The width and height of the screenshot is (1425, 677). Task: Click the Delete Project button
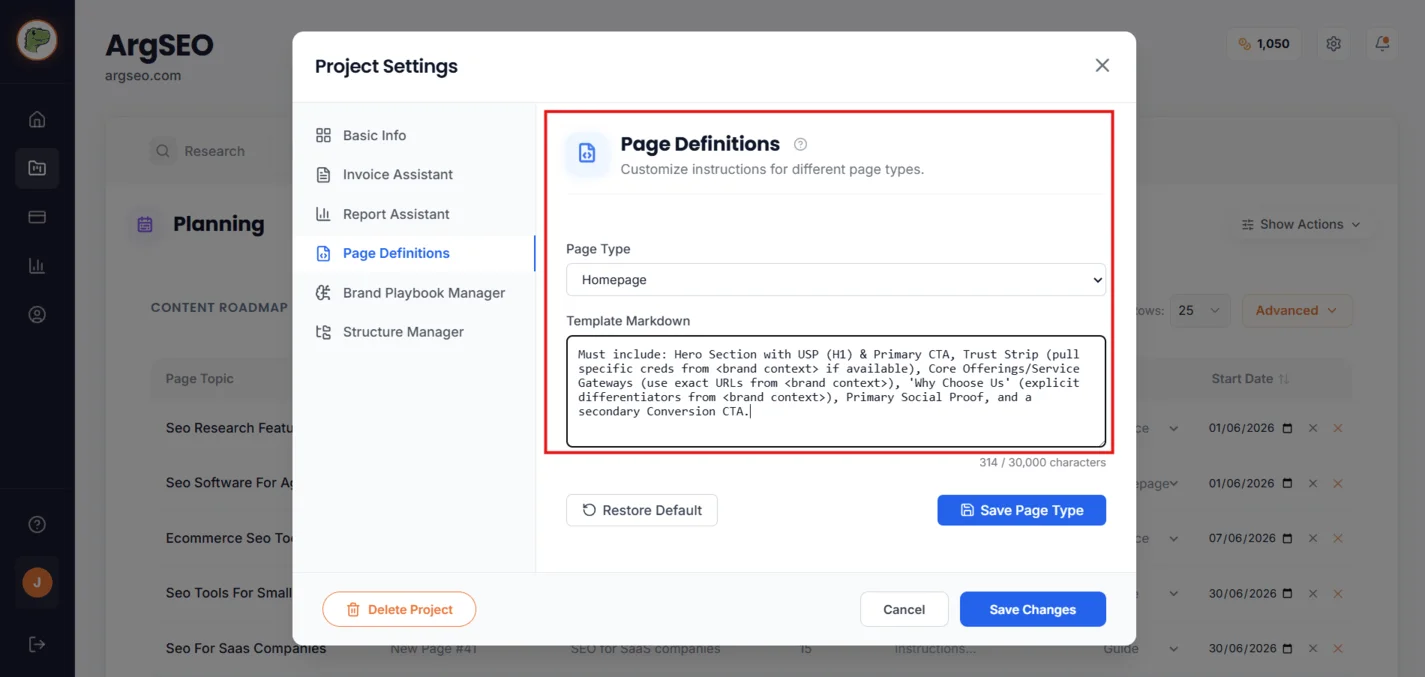[399, 609]
